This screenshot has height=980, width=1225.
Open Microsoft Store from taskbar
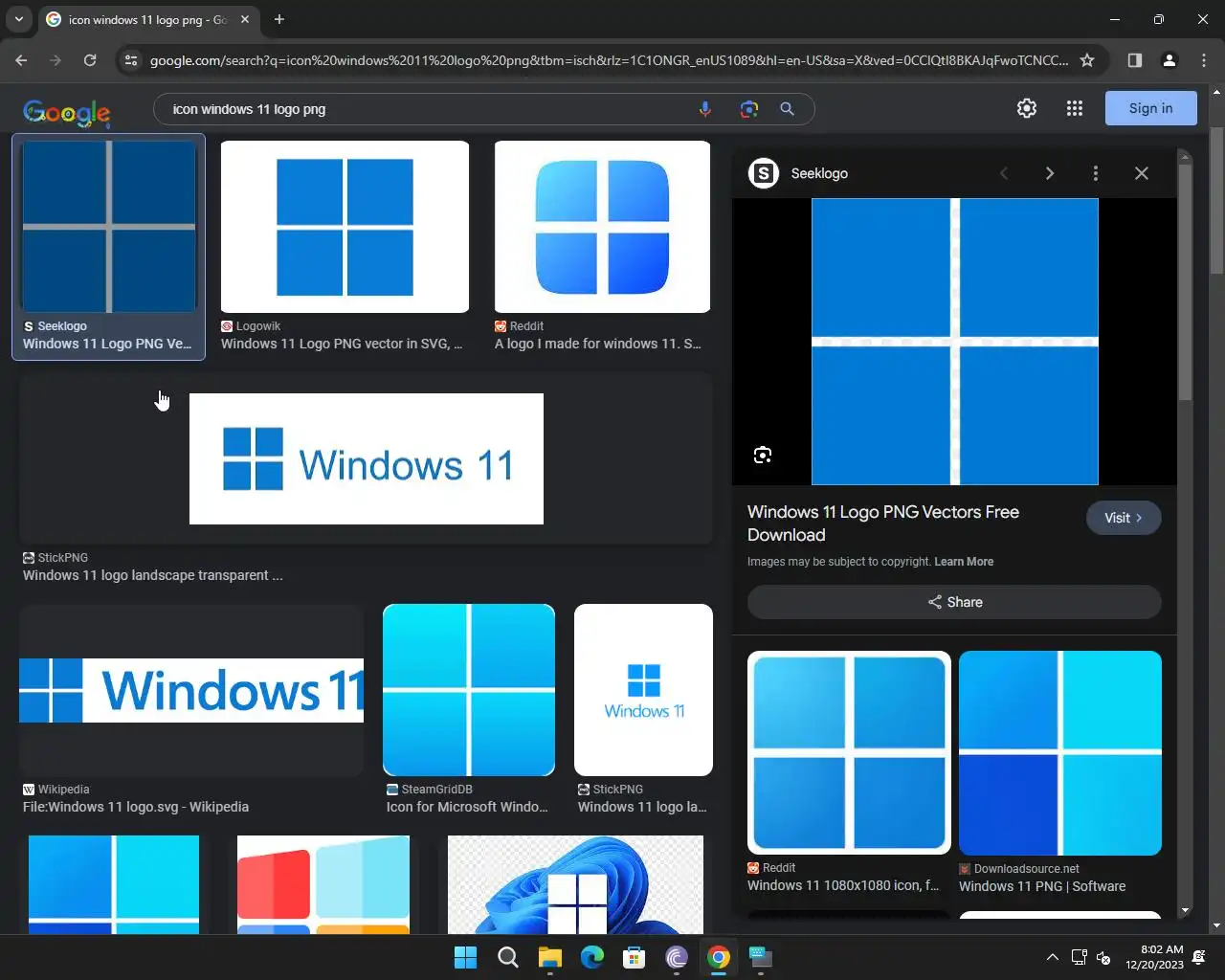[635, 957]
